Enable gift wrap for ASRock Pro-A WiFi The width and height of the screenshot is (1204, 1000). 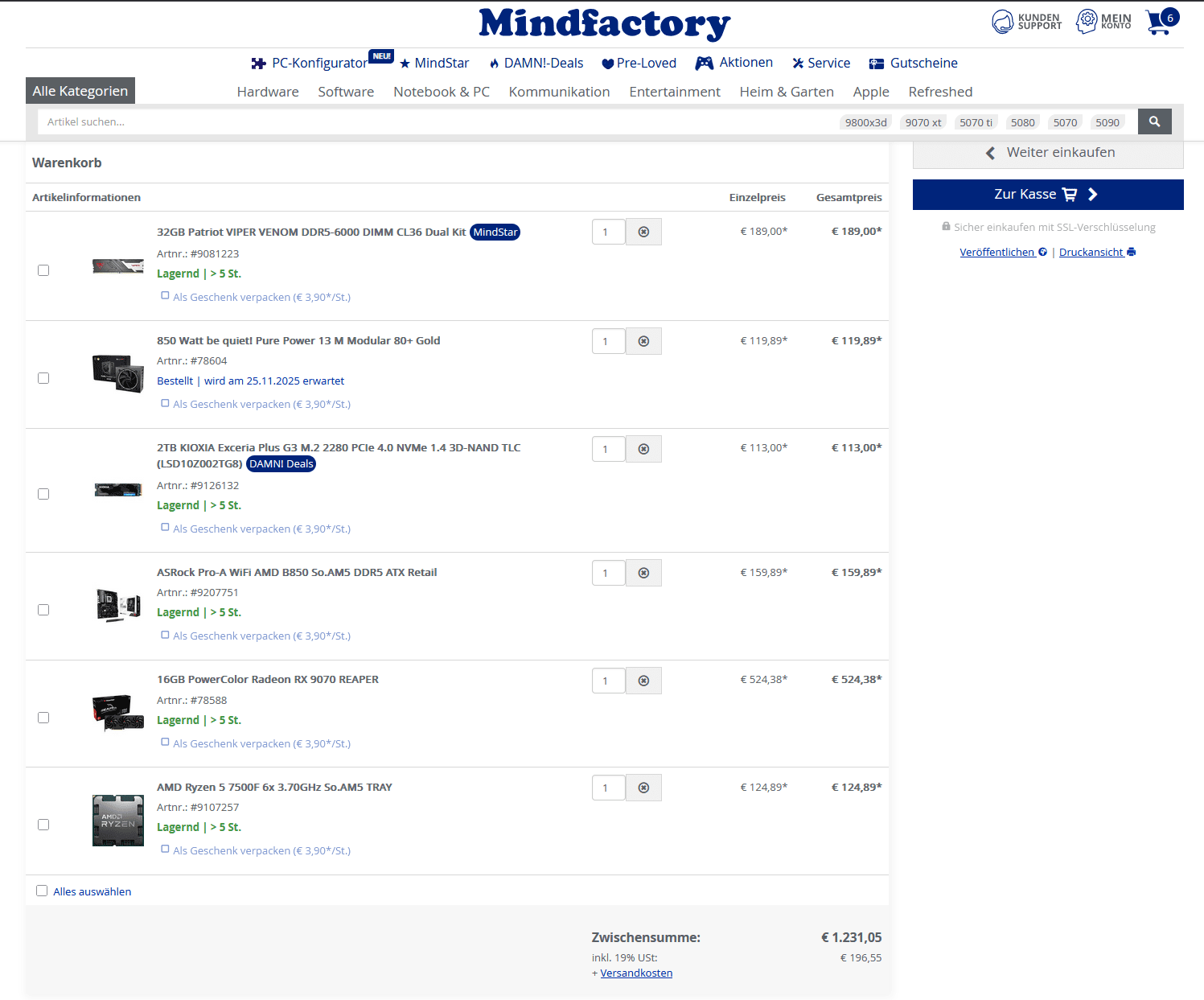(165, 635)
